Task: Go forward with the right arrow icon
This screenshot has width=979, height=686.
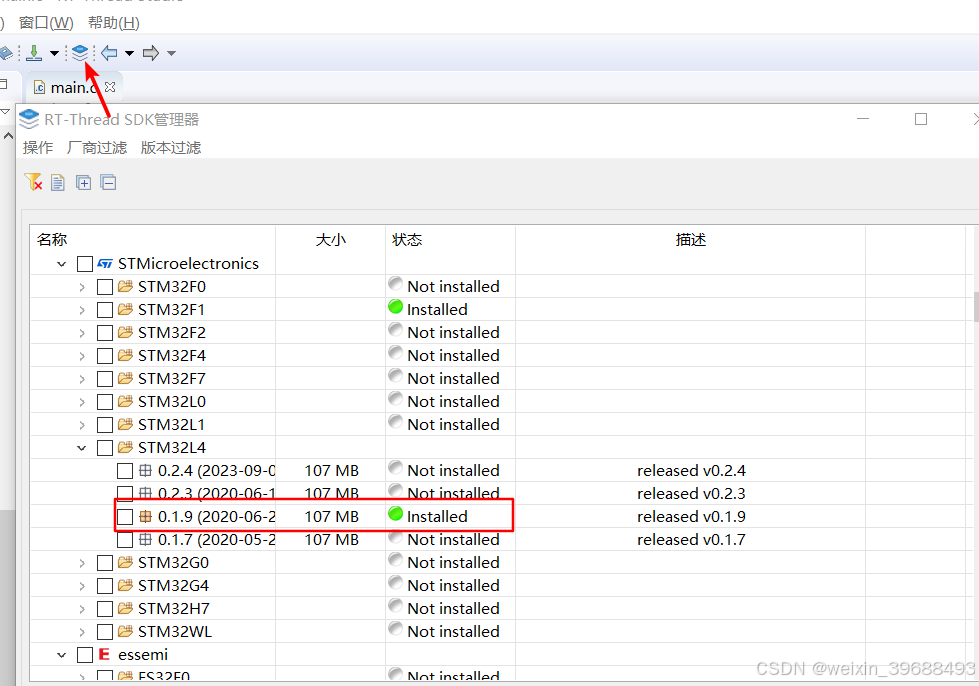Action: click(151, 53)
